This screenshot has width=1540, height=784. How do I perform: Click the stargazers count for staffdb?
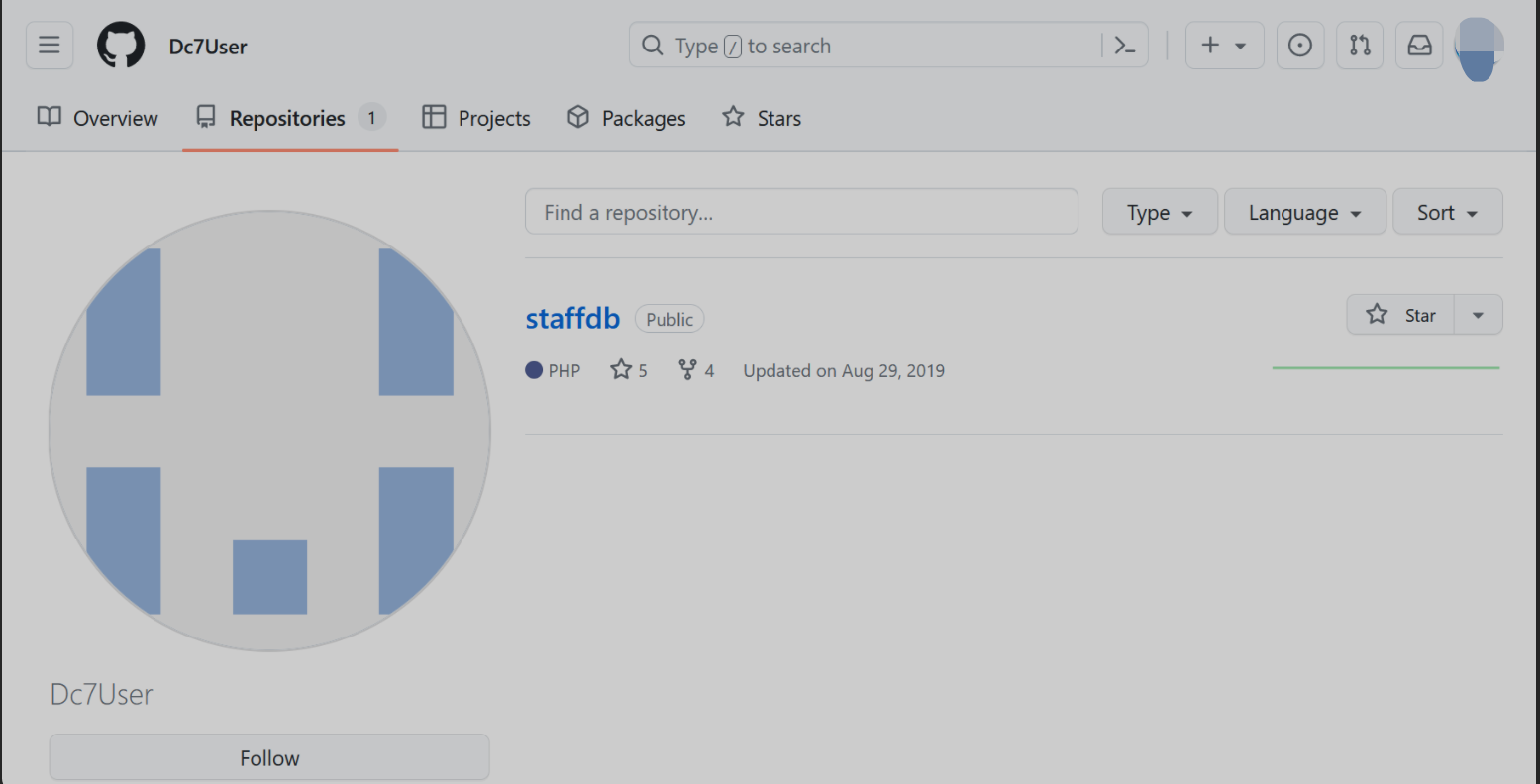click(629, 370)
